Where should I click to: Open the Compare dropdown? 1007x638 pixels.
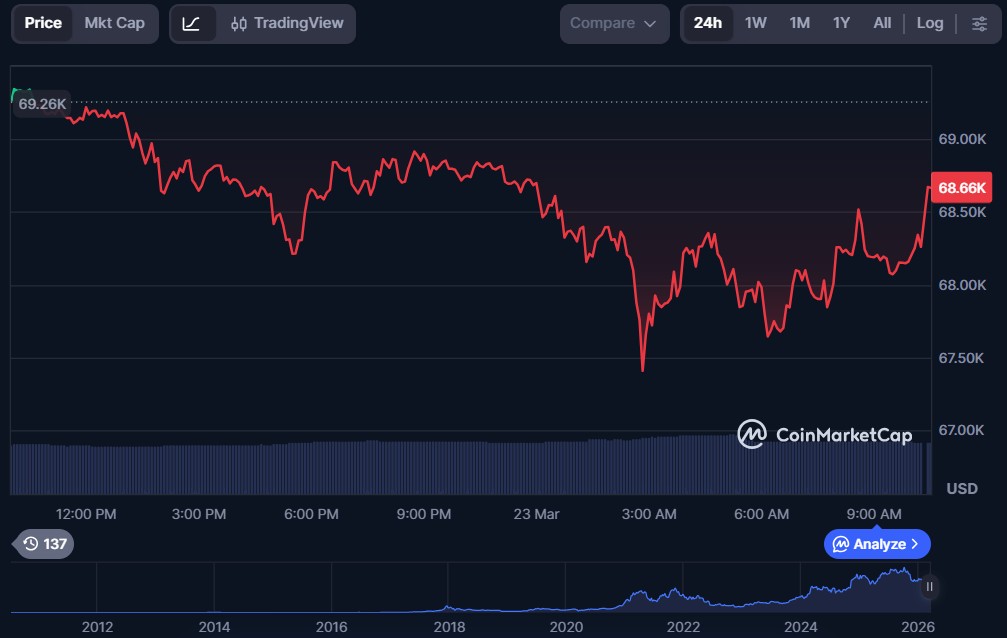pyautogui.click(x=614, y=22)
